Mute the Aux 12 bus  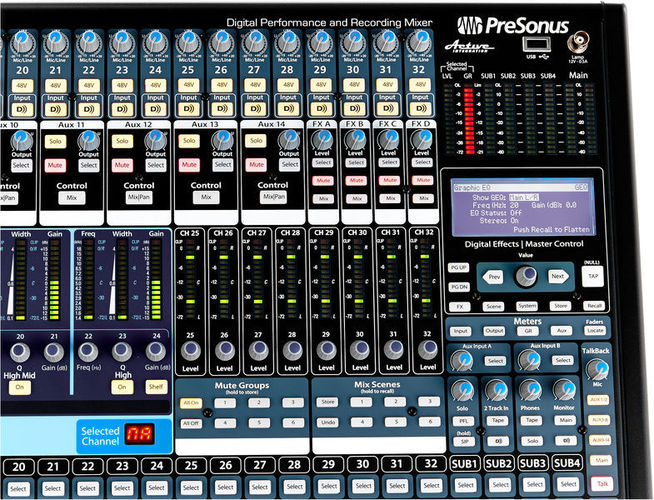pyautogui.click(x=122, y=166)
